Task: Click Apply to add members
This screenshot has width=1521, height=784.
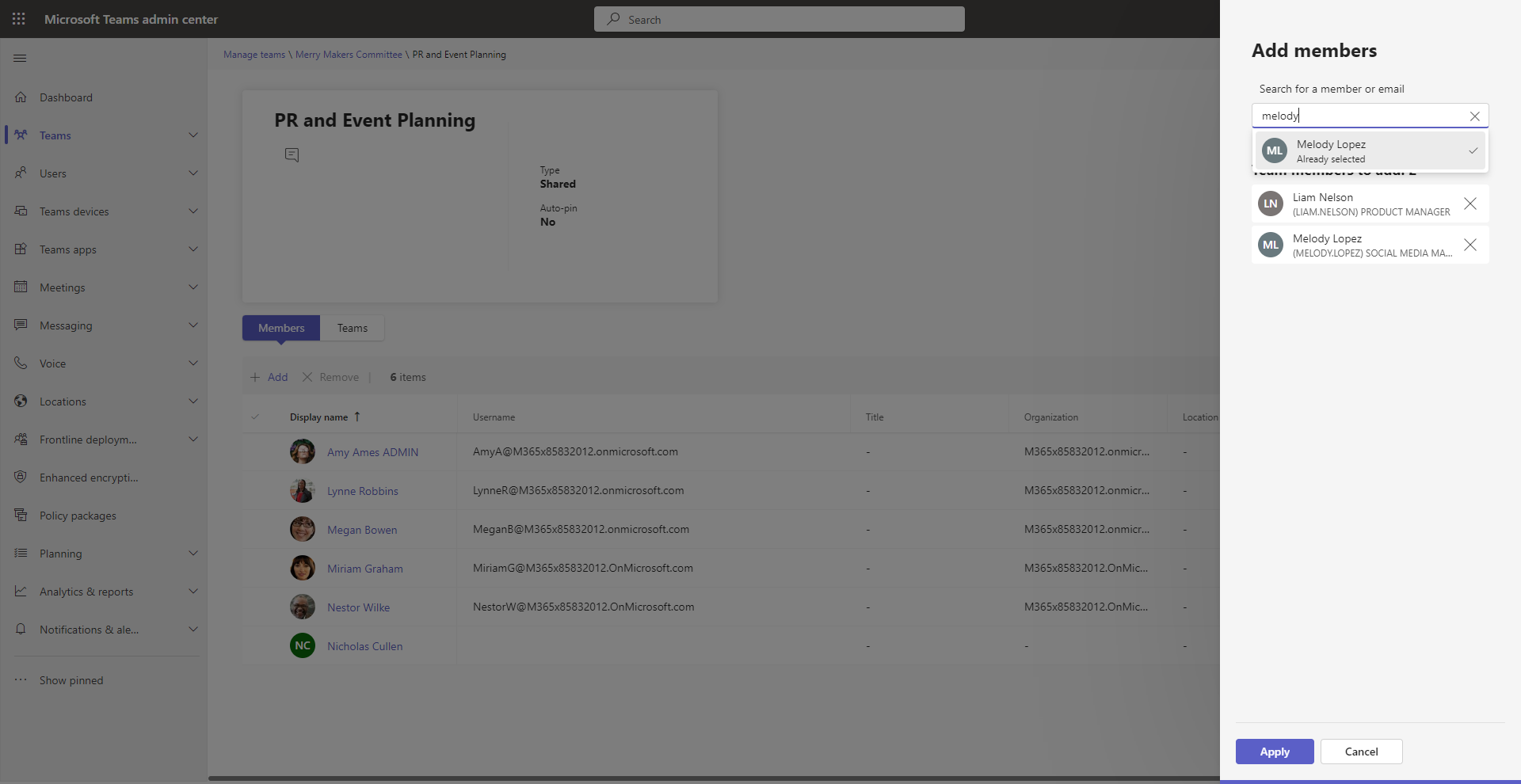Action: point(1275,752)
